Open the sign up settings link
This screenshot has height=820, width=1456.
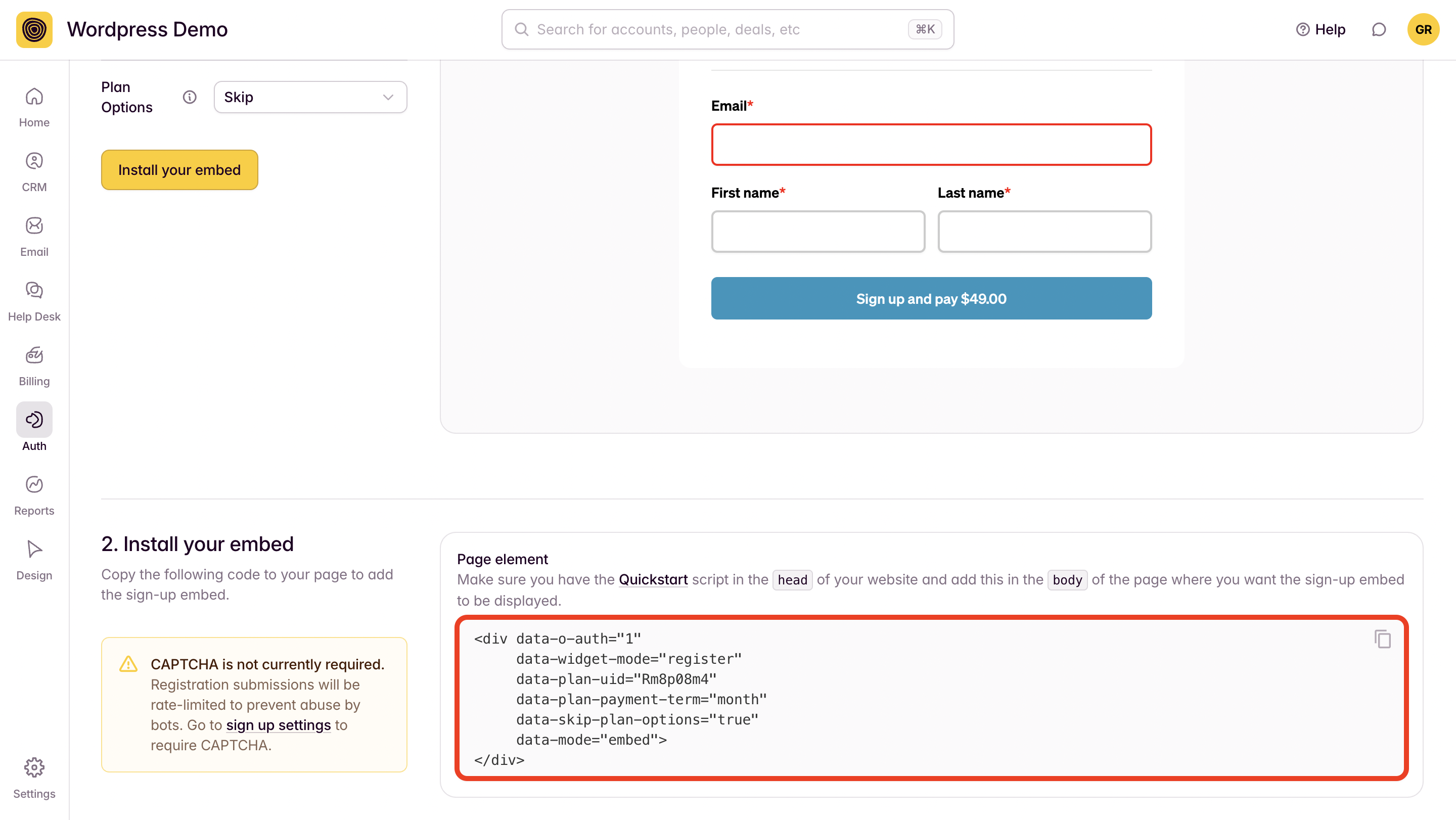tap(278, 724)
